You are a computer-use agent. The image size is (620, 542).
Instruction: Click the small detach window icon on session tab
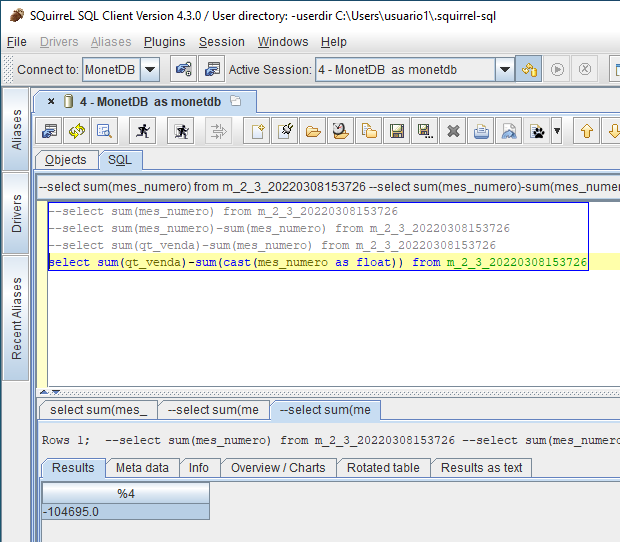point(236,100)
